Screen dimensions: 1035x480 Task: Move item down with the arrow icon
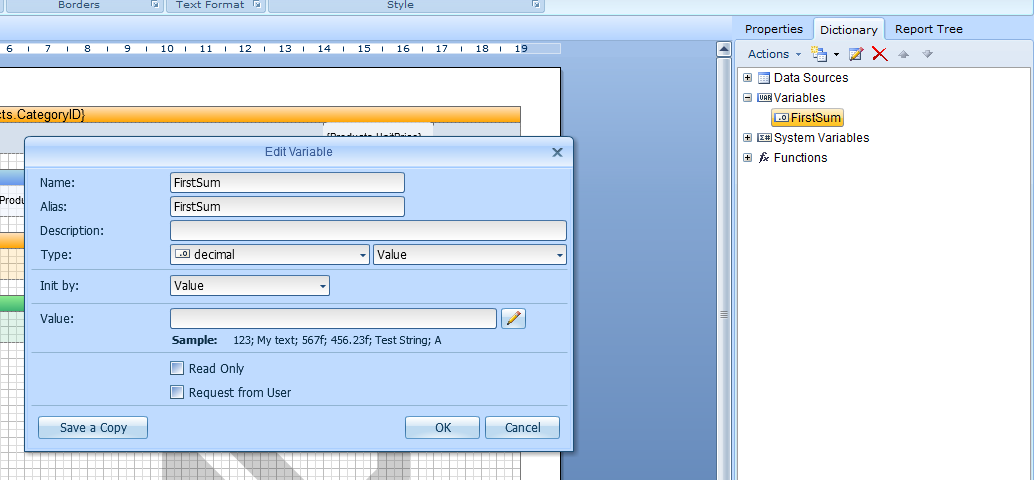(927, 54)
